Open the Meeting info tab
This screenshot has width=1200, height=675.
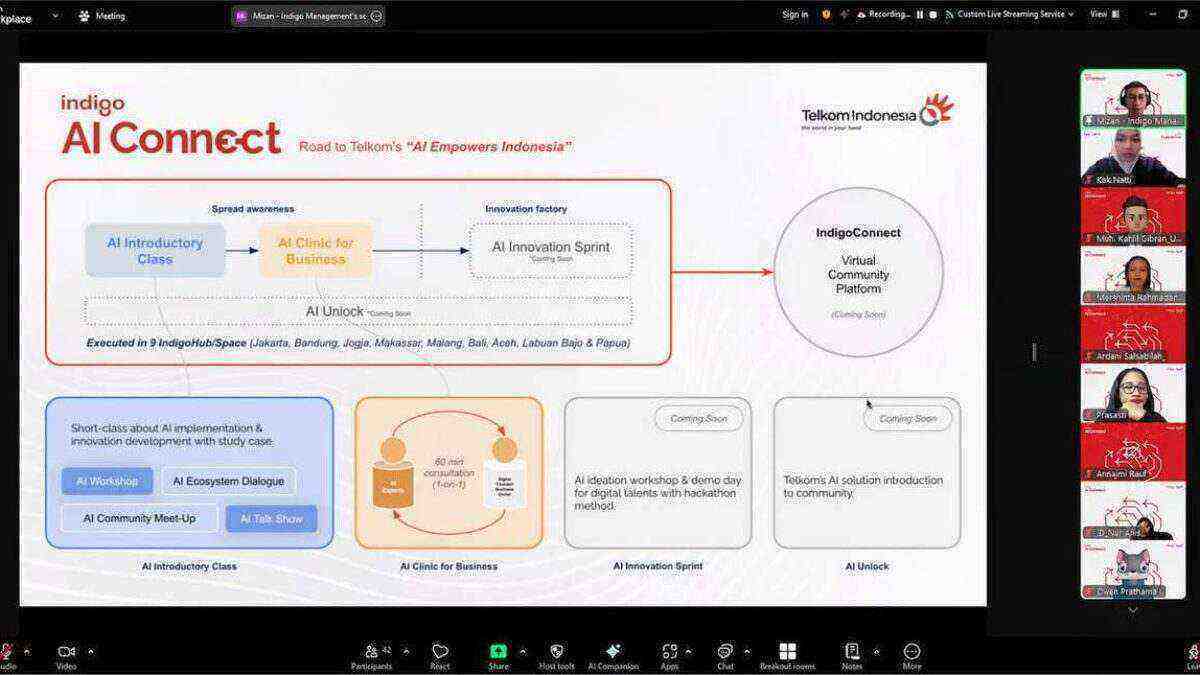coord(102,16)
